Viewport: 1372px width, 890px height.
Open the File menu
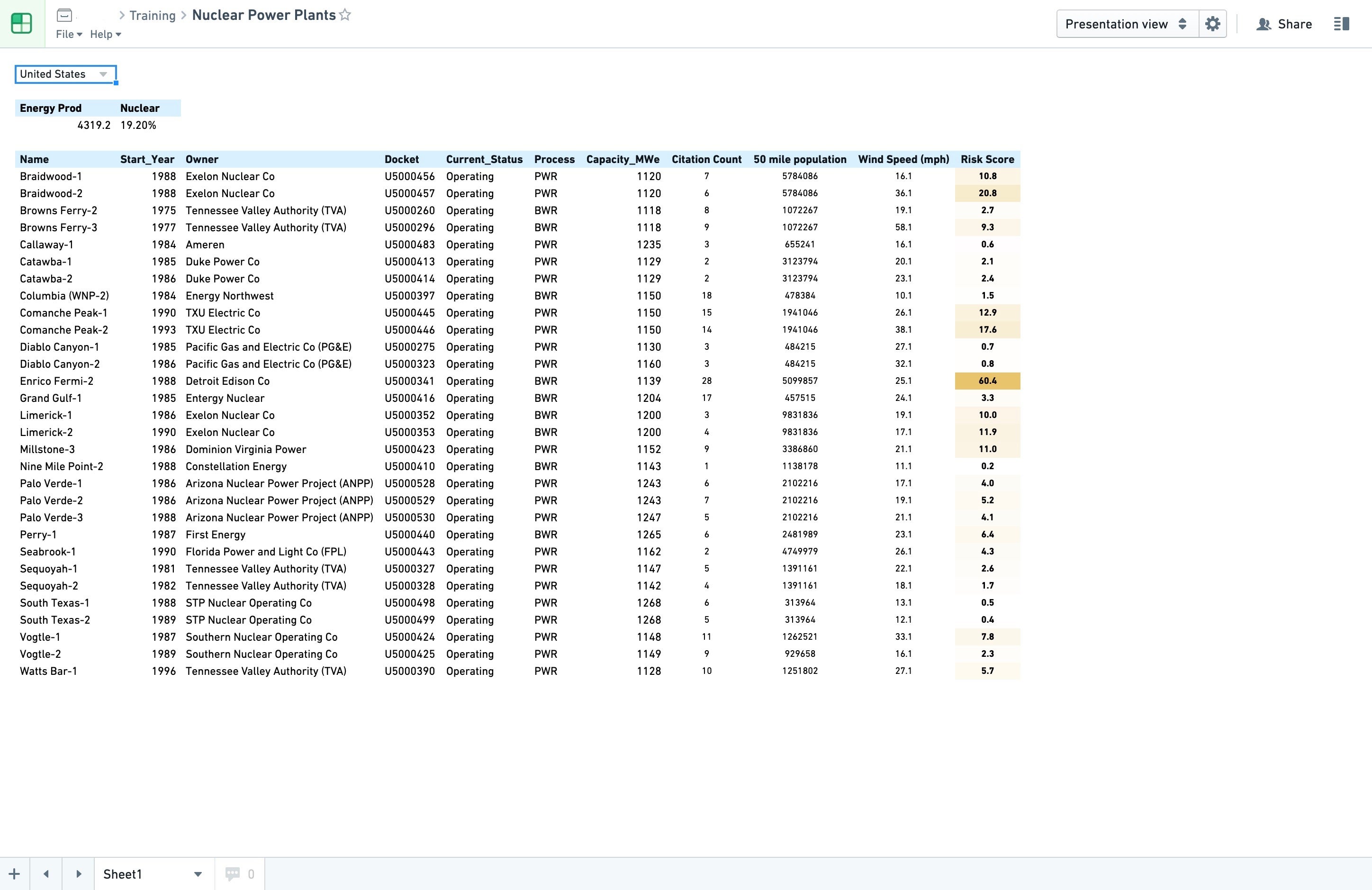[x=69, y=34]
